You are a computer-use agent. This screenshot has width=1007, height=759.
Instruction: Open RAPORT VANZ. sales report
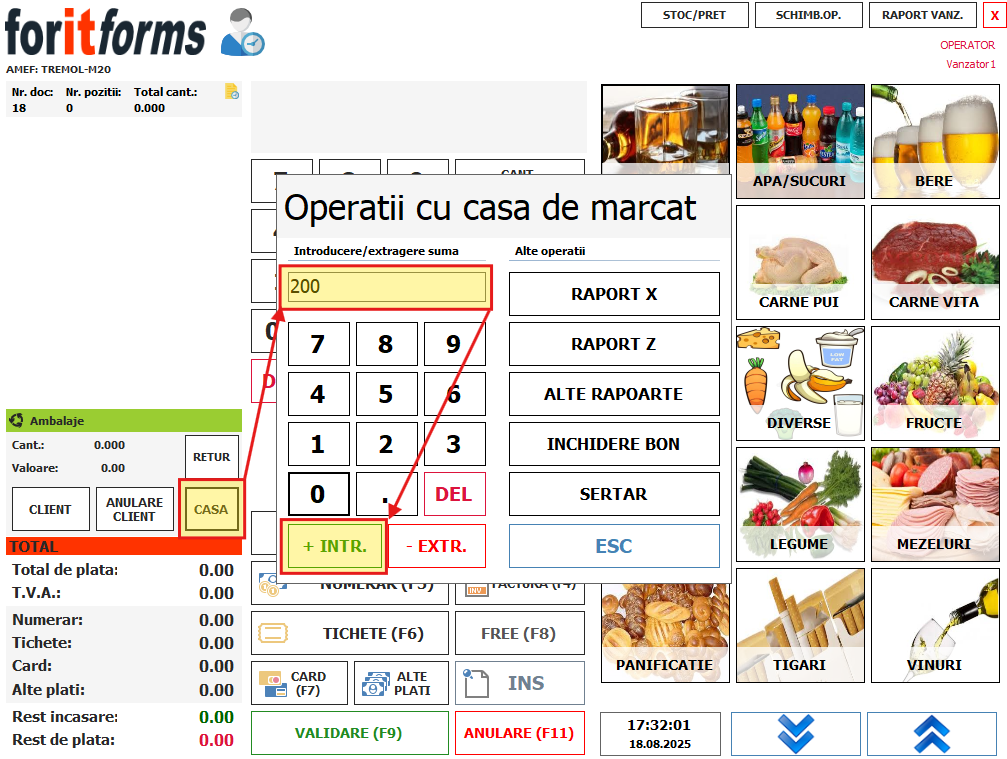(x=923, y=15)
